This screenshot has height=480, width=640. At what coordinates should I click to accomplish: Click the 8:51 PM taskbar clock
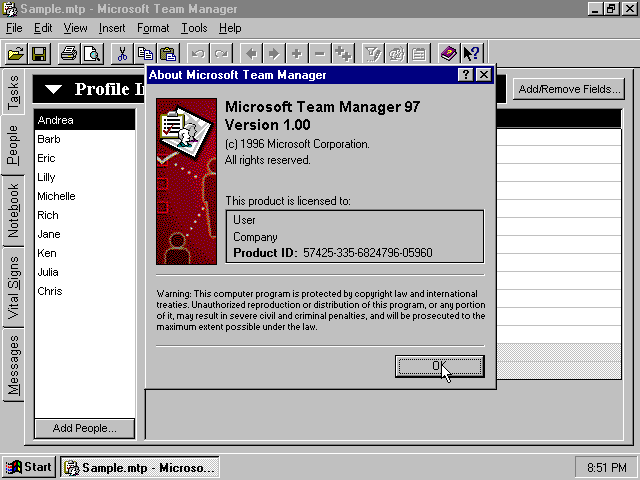click(607, 467)
